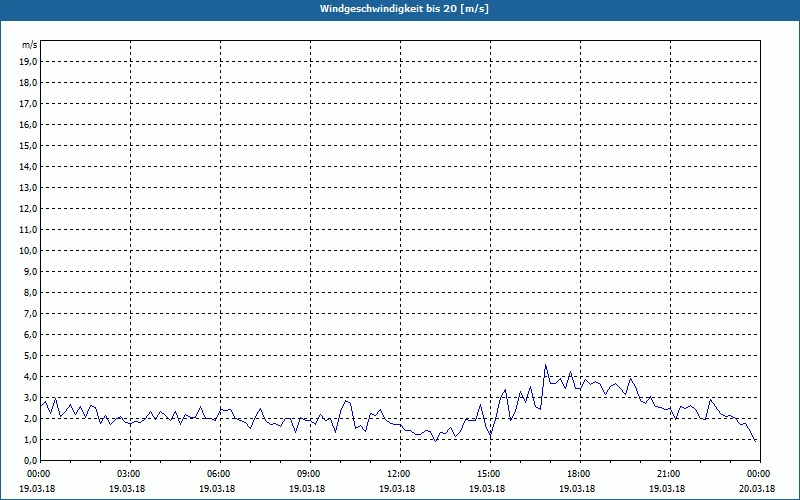Click the 'm/s' unit label above the y-axis

coord(29,45)
